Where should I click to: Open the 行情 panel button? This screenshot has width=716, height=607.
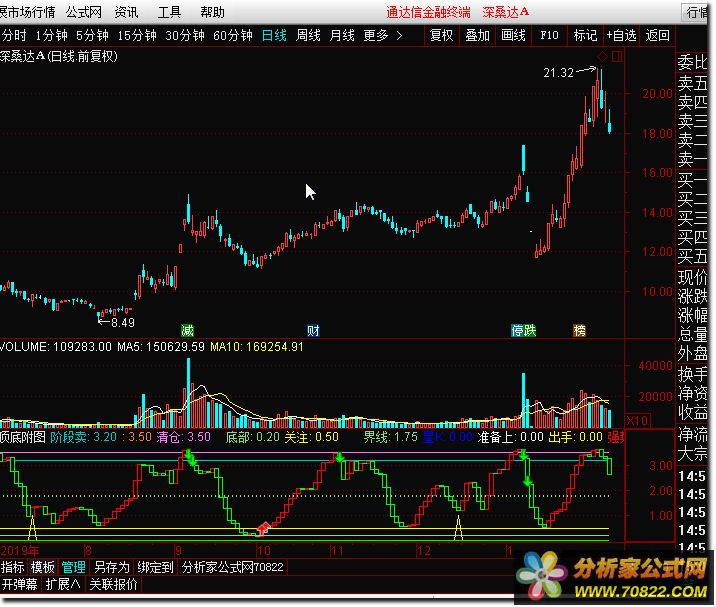coord(699,12)
